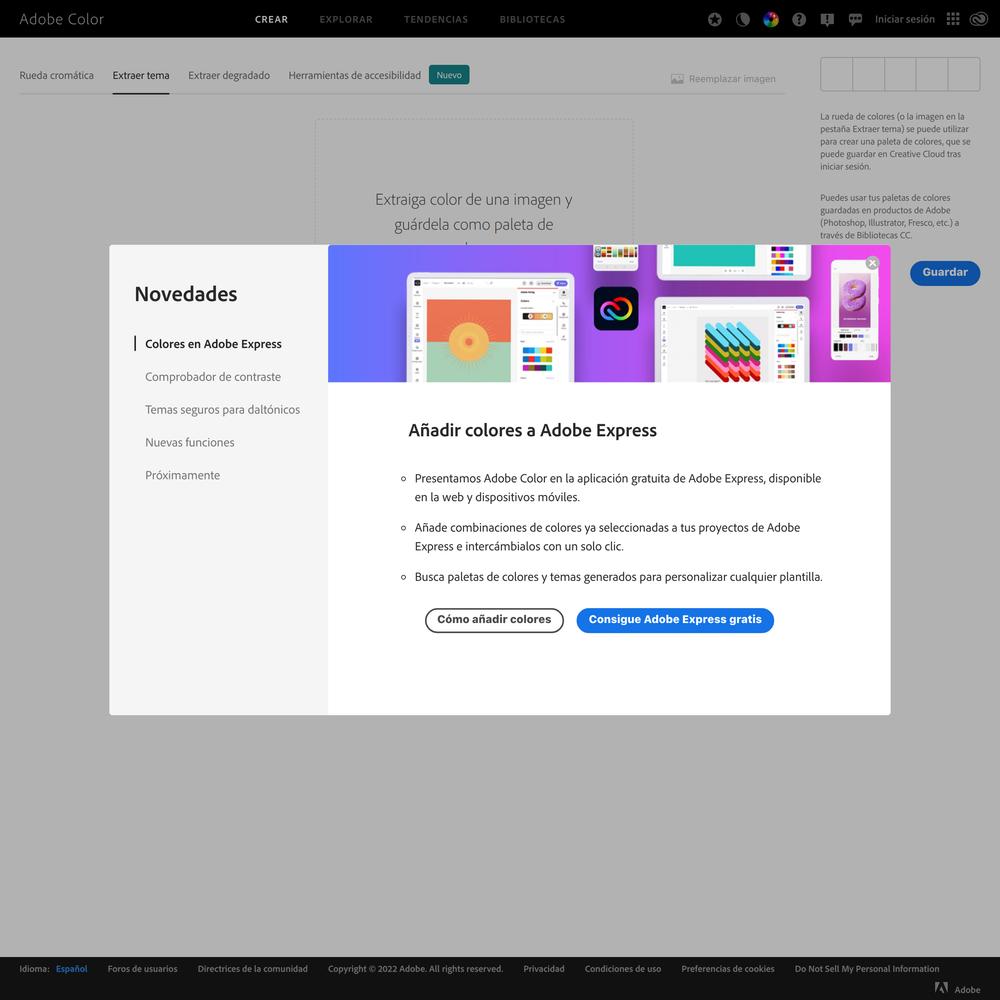Click the Añadir colores a Adobe Express heading
This screenshot has height=1000, width=1000.
pos(533,430)
